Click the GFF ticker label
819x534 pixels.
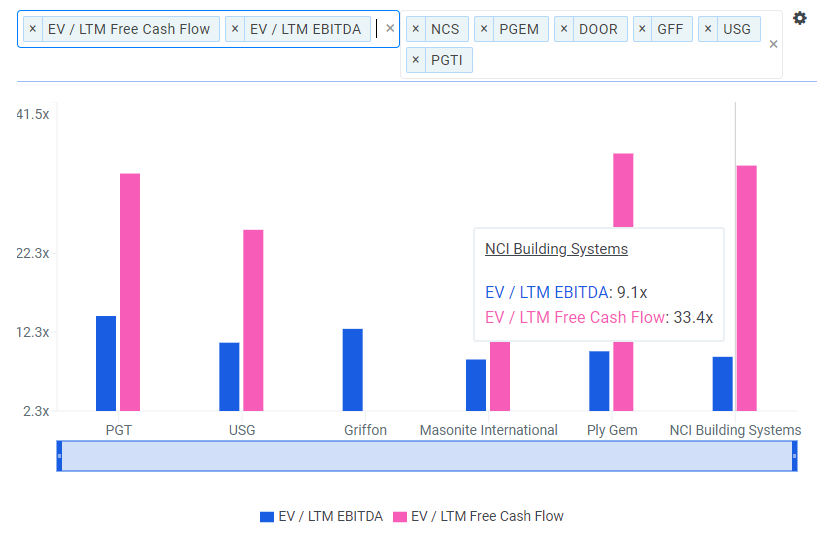point(670,29)
